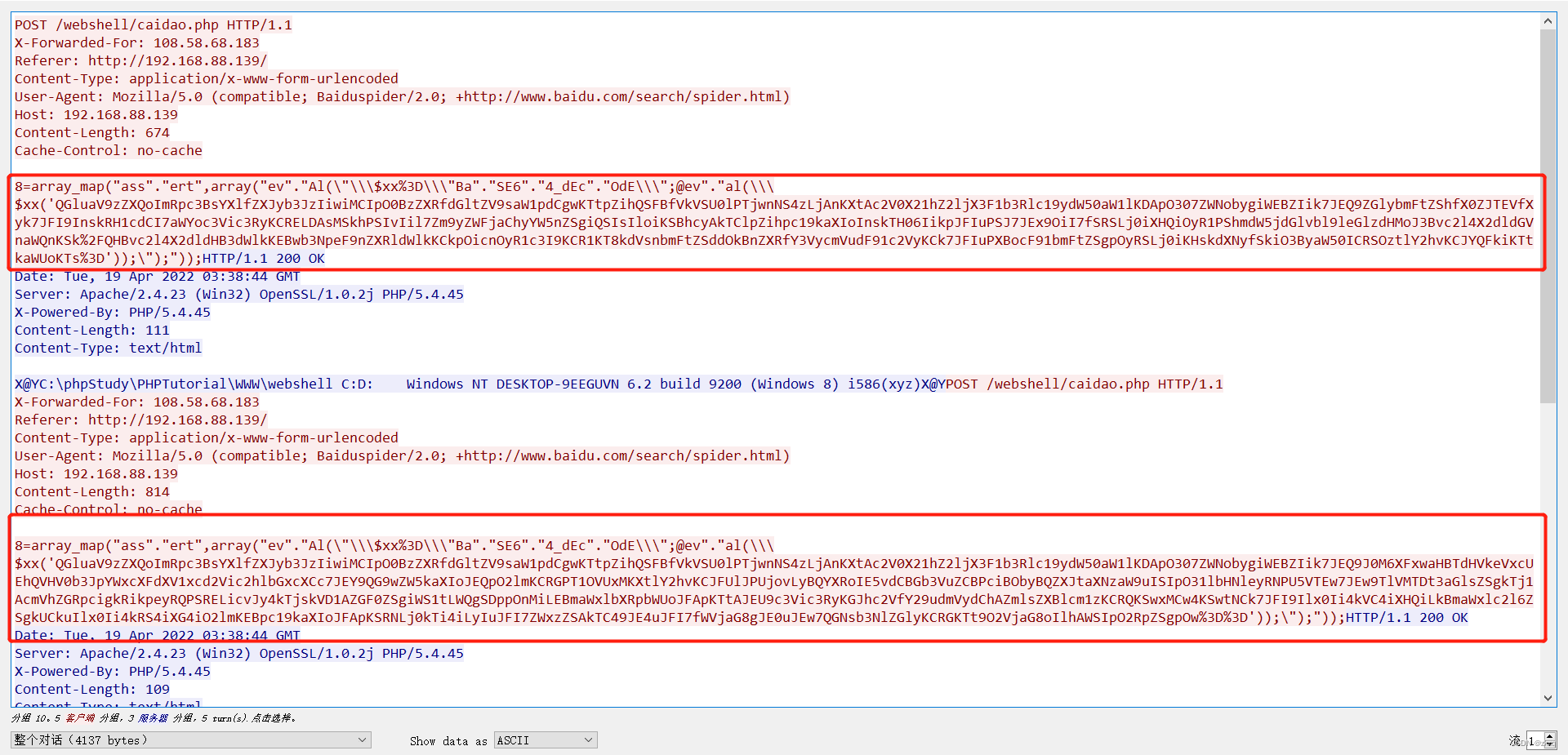Click the second X-Forwarded-For: 108.58.68.183 line
The width and height of the screenshot is (1568, 755).
tap(136, 402)
